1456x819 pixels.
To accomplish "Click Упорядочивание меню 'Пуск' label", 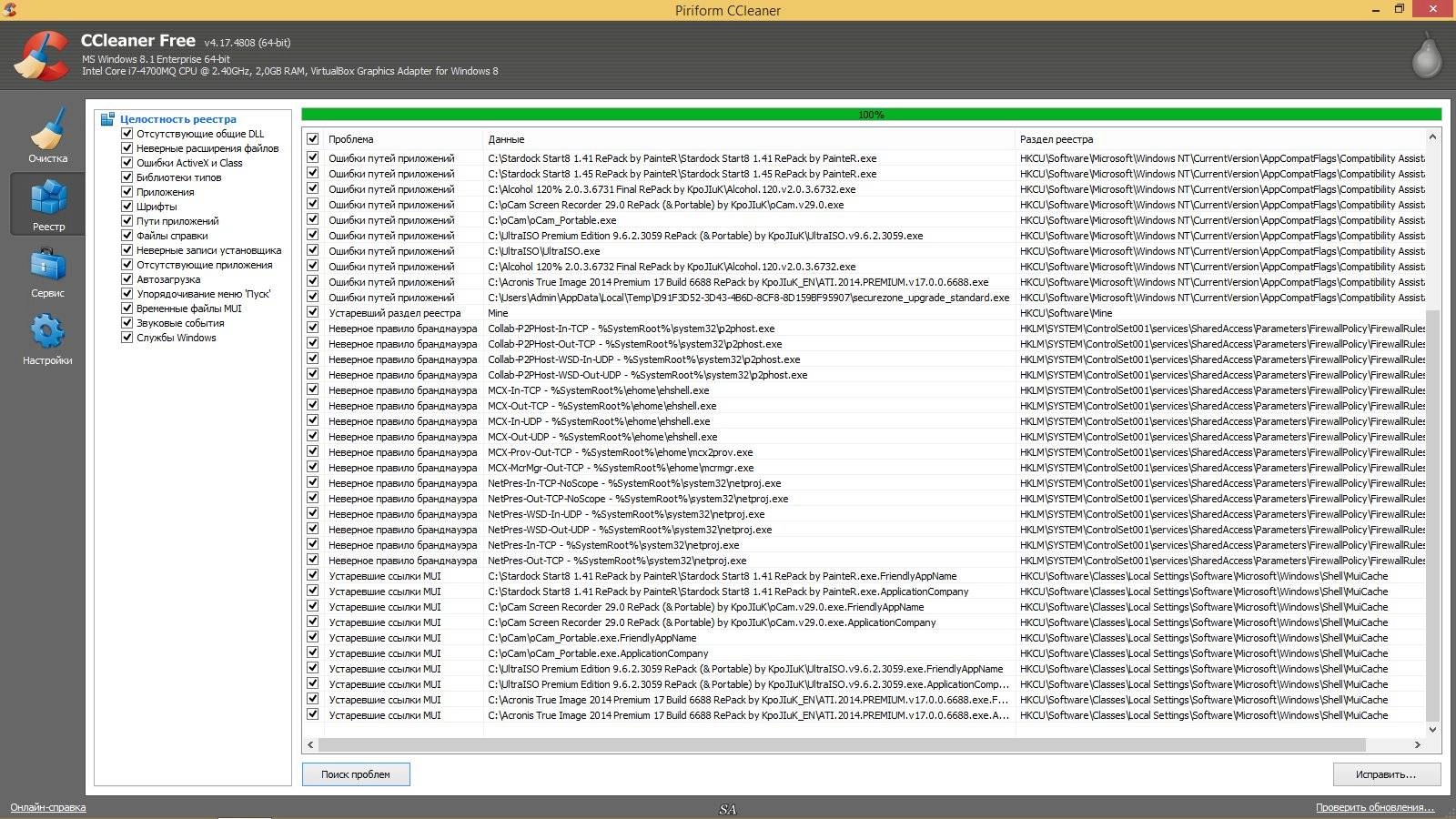I will (x=204, y=294).
